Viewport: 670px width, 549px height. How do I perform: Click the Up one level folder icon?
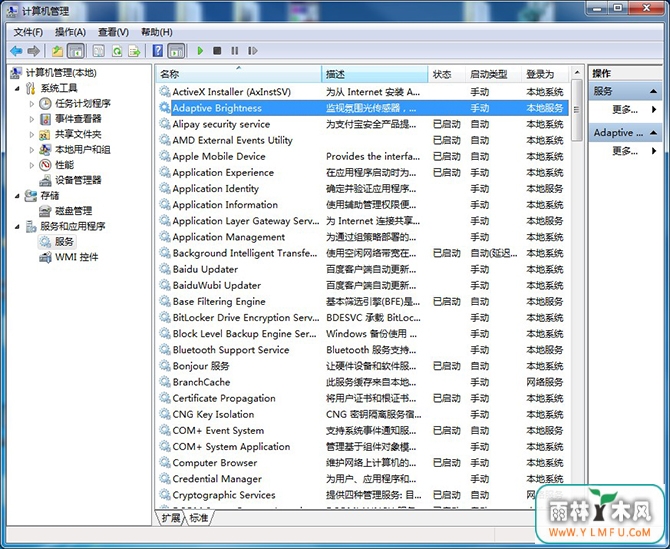[57, 51]
